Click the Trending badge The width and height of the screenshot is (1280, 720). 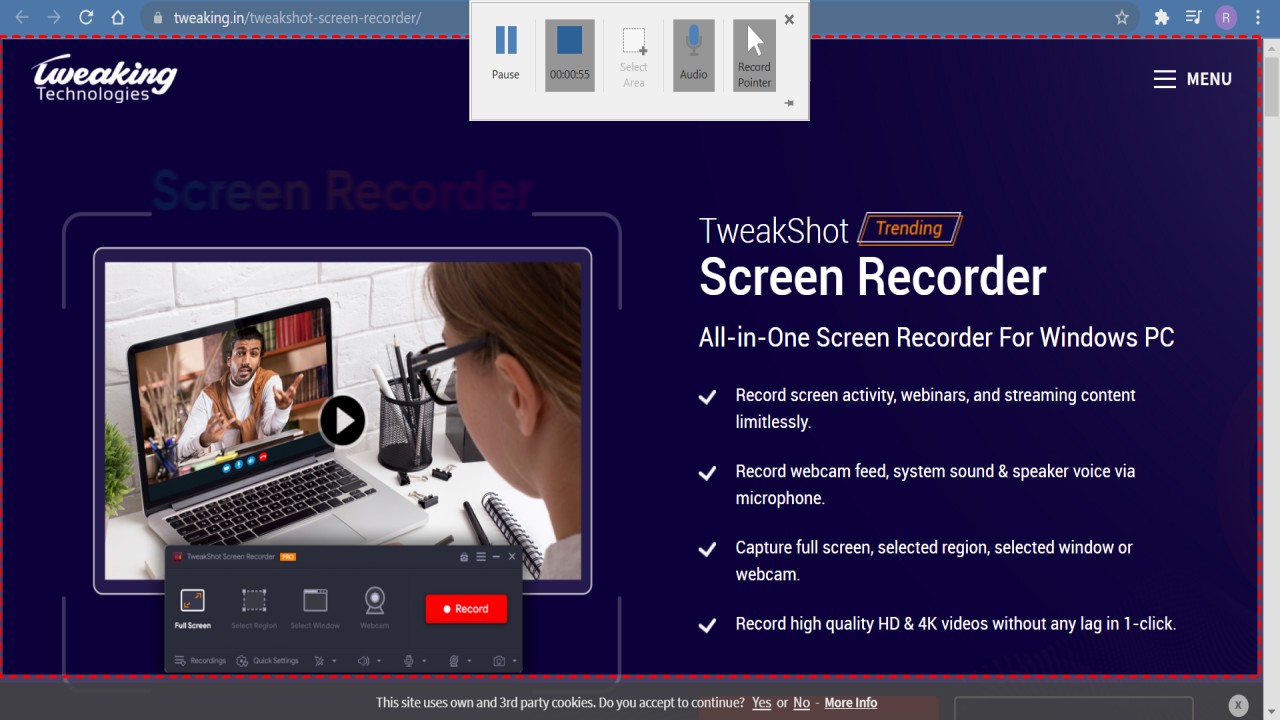click(909, 229)
